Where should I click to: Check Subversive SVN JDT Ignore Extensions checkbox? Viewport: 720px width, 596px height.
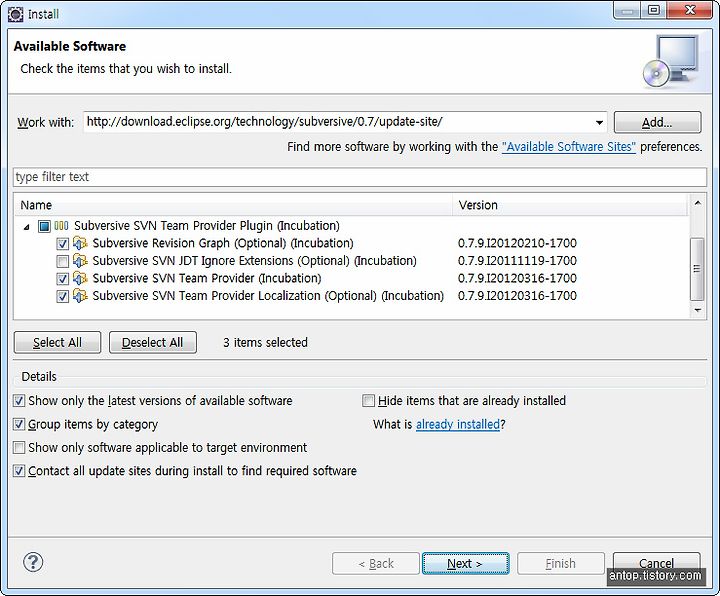click(x=62, y=261)
